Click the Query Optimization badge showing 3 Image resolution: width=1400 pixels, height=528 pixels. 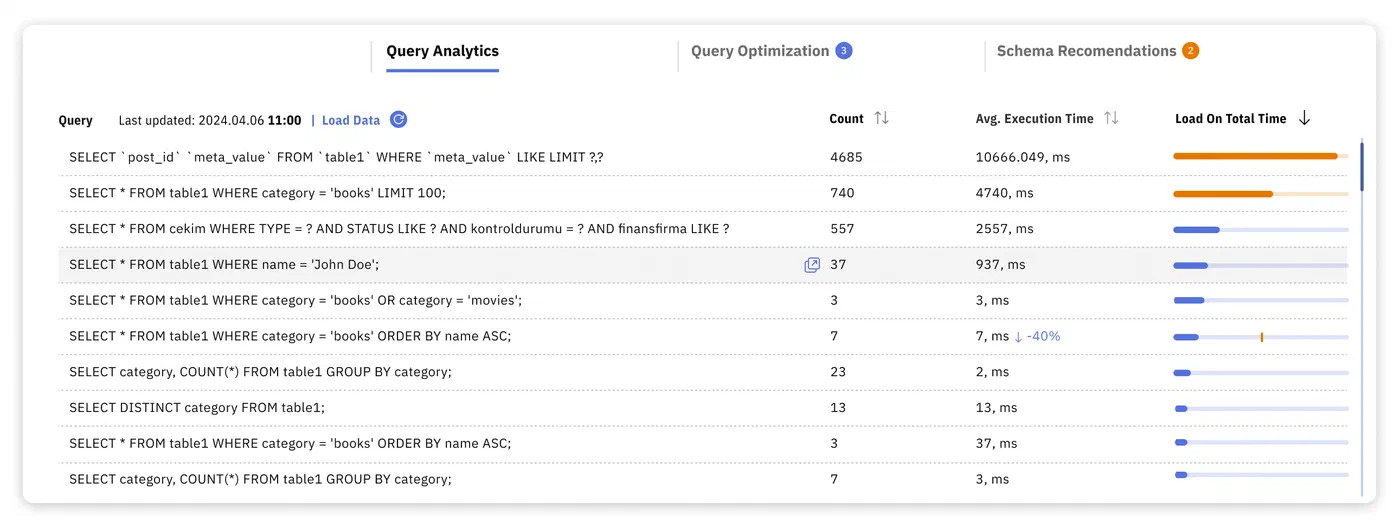pyautogui.click(x=844, y=51)
